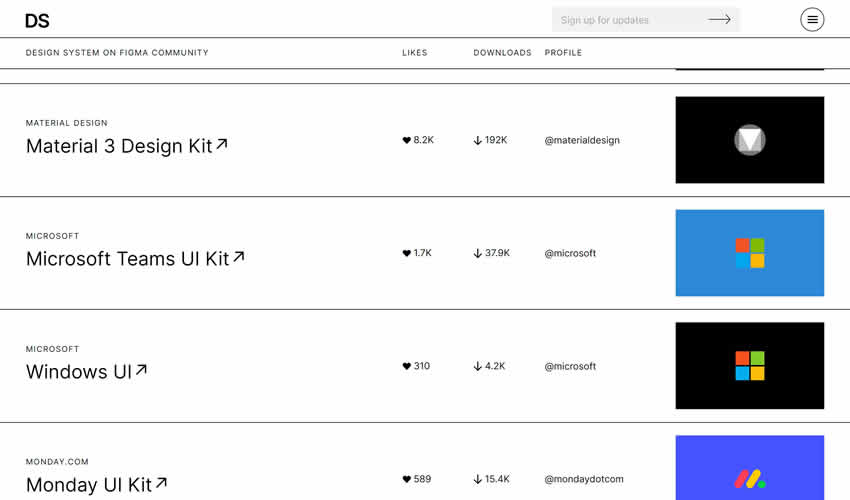
Task: Click the download arrow beside 37.9K
Action: tap(478, 254)
